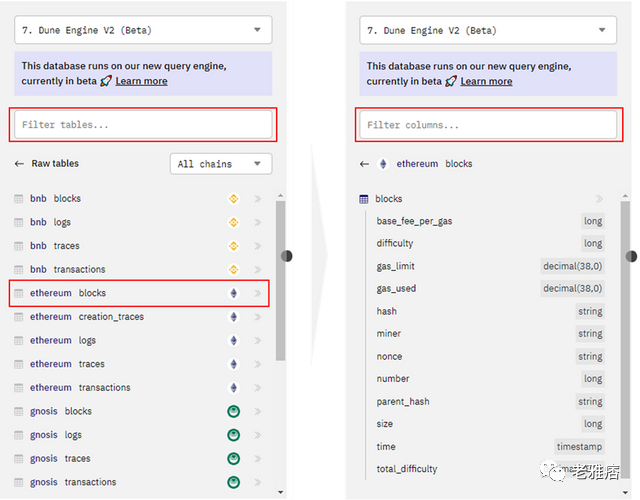This screenshot has height=500, width=640.
Task: Select the hash column
Action: click(491, 311)
